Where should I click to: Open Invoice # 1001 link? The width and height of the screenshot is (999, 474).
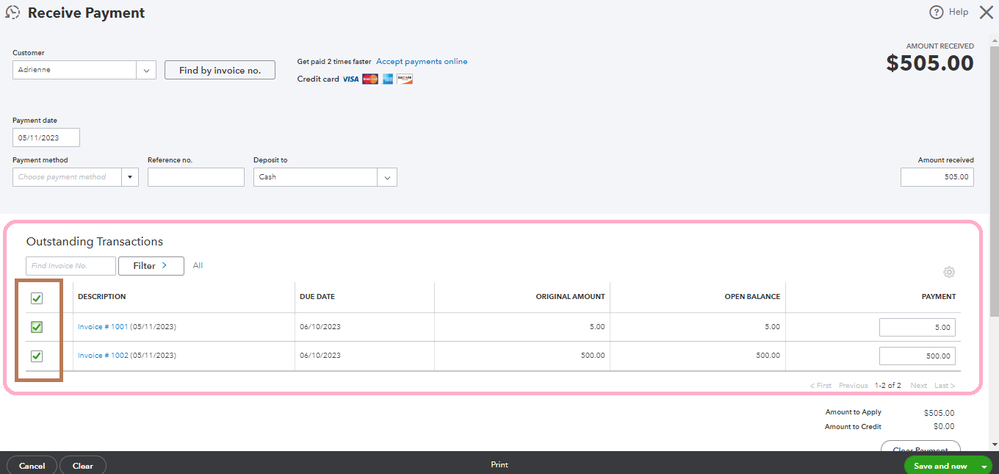[x=103, y=327]
